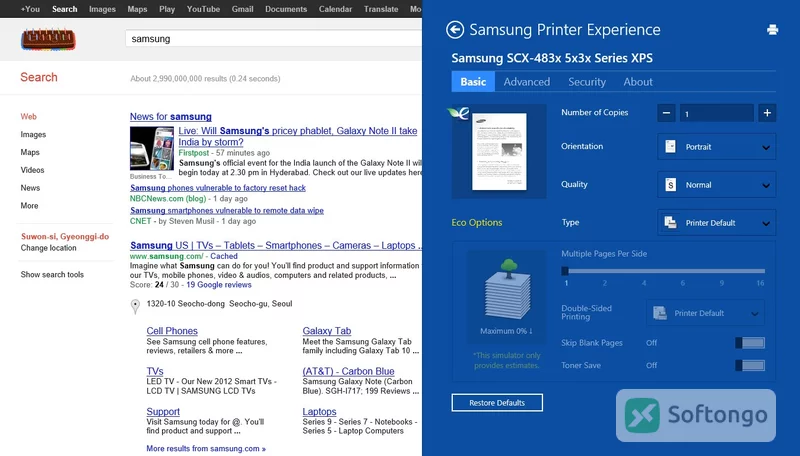Open Samsung smartphones vulnerable to remote data wipe
Screen dimensions: 800x456
[227, 210]
